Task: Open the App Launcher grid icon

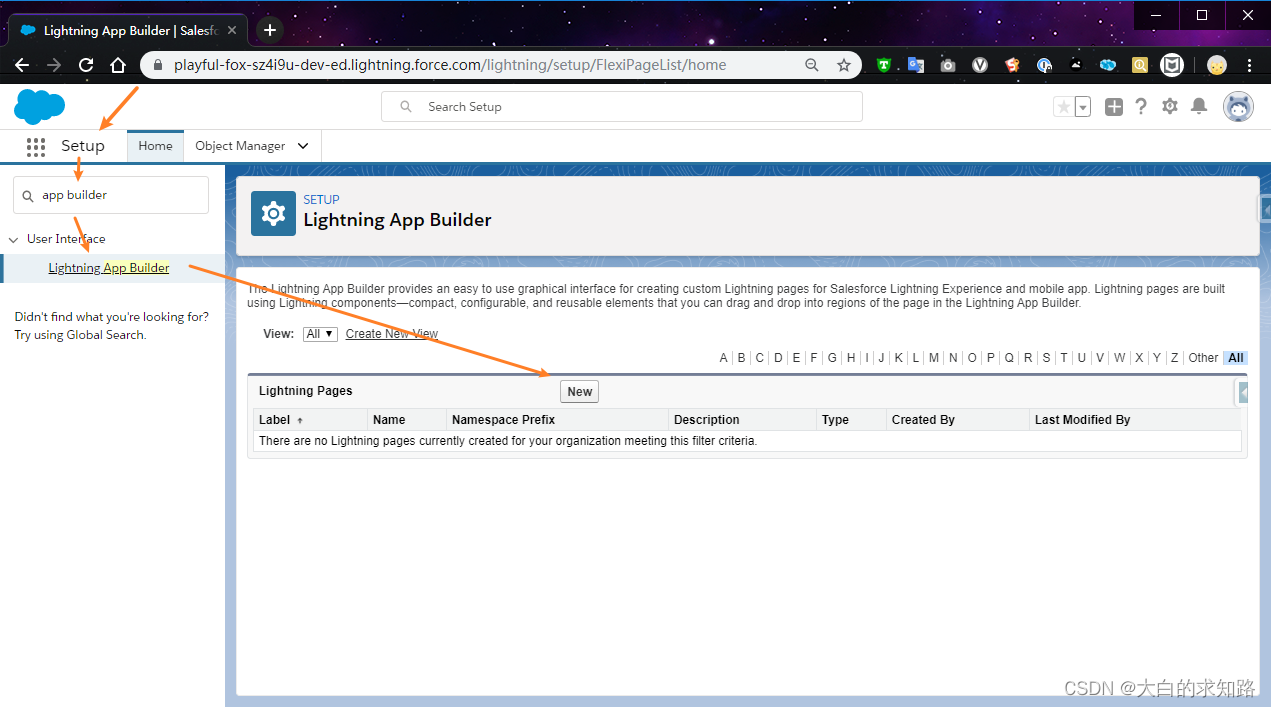Action: click(36, 146)
